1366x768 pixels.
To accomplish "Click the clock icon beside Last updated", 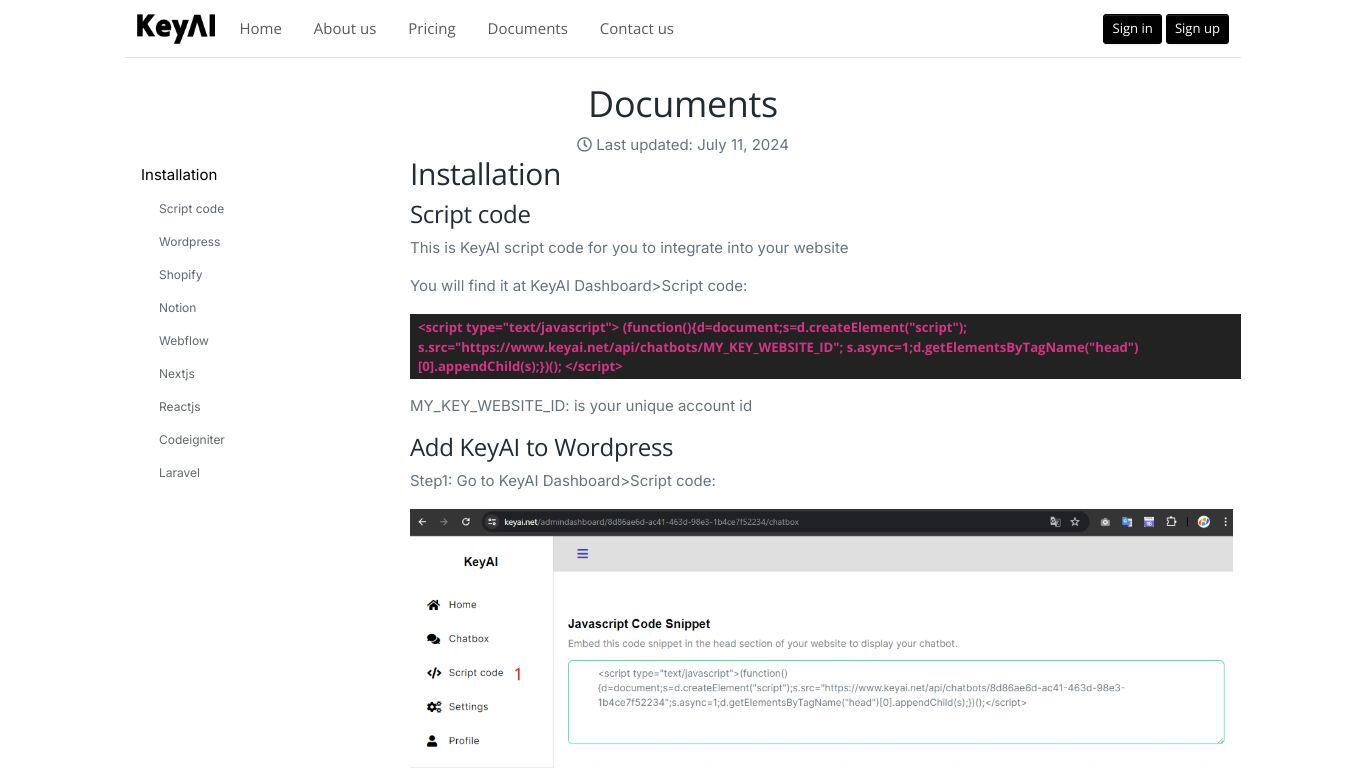I will pos(585,145).
